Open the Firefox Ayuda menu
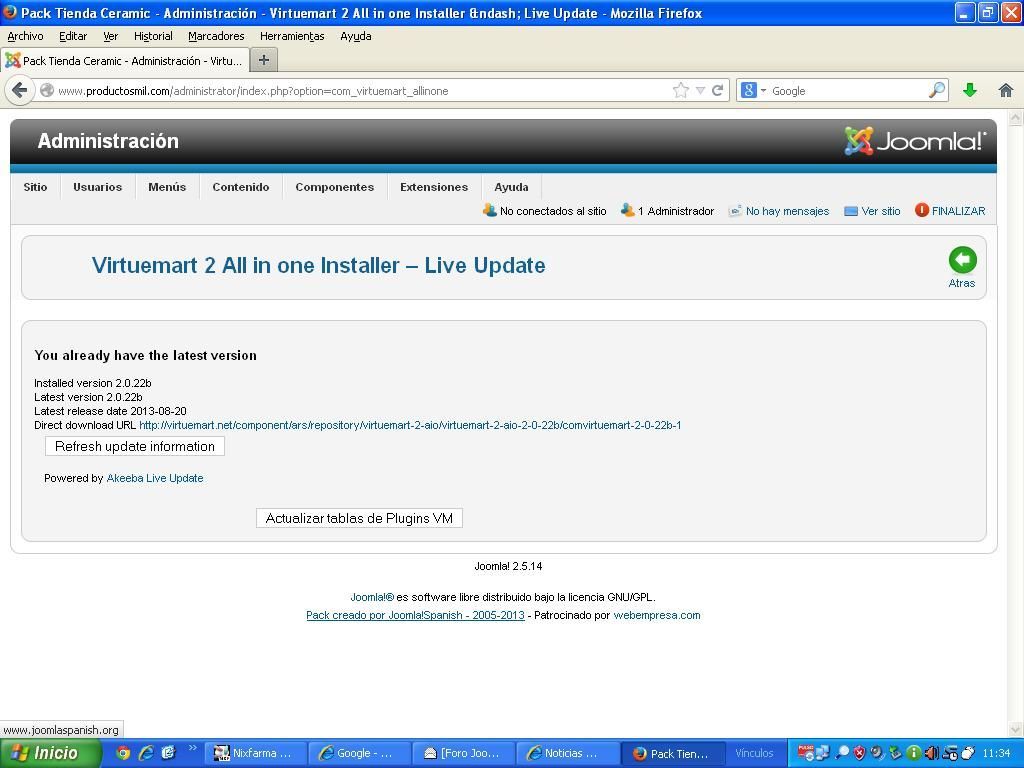The image size is (1024, 768). coord(356,37)
